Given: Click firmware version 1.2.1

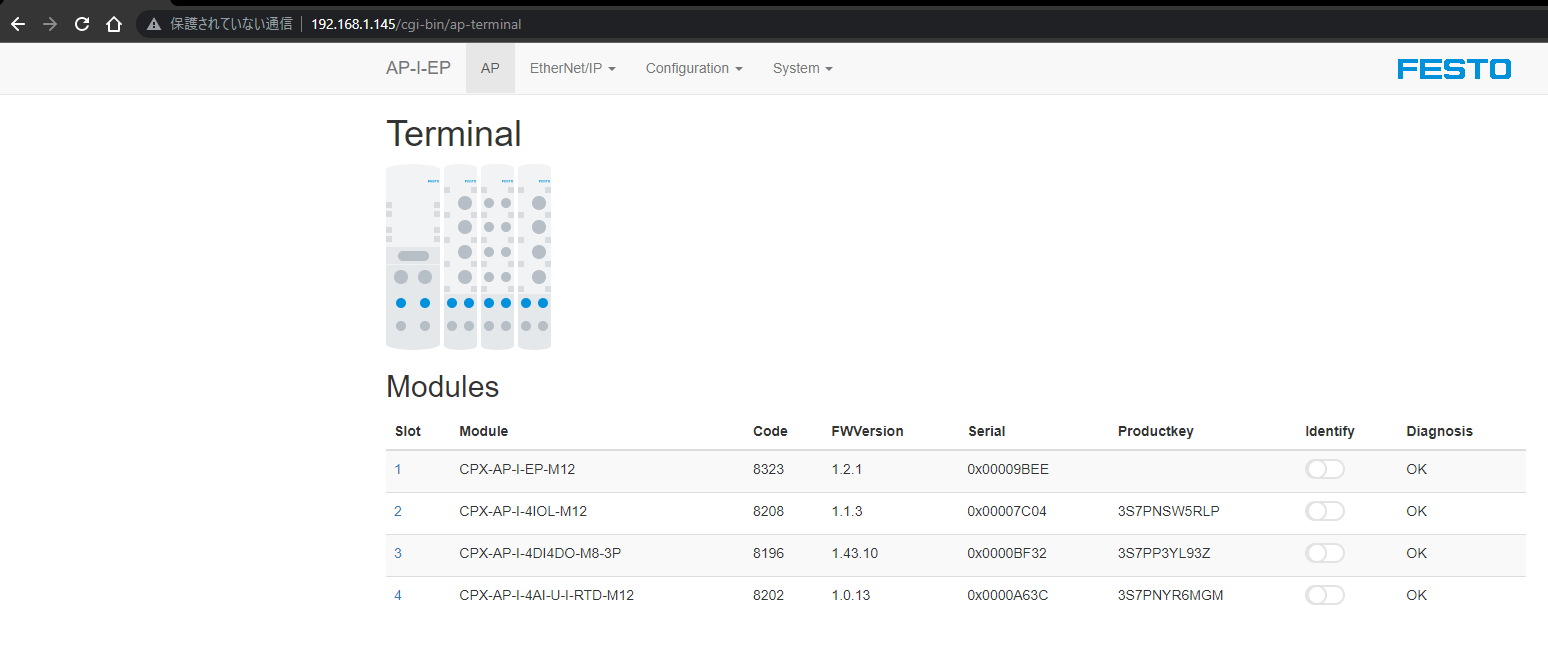Looking at the screenshot, I should pyautogui.click(x=846, y=469).
